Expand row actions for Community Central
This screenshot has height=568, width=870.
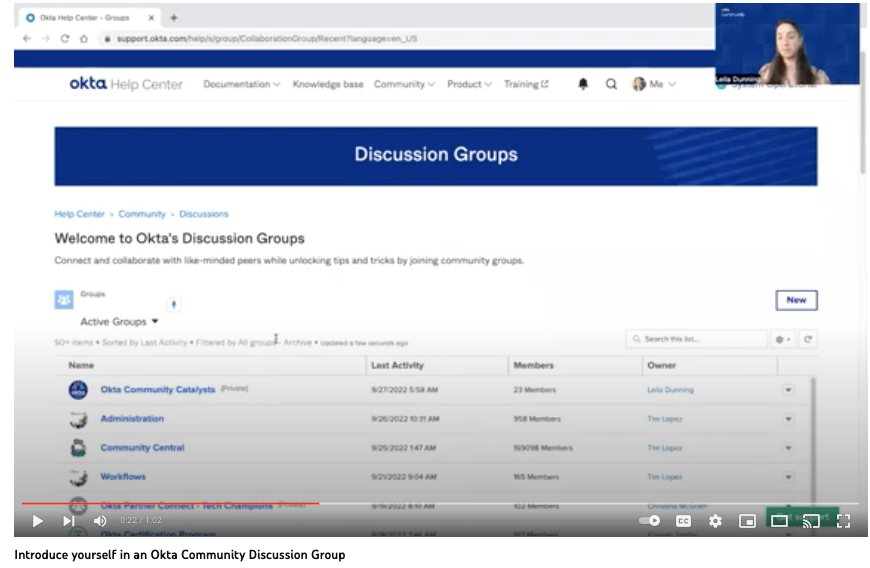coord(788,448)
